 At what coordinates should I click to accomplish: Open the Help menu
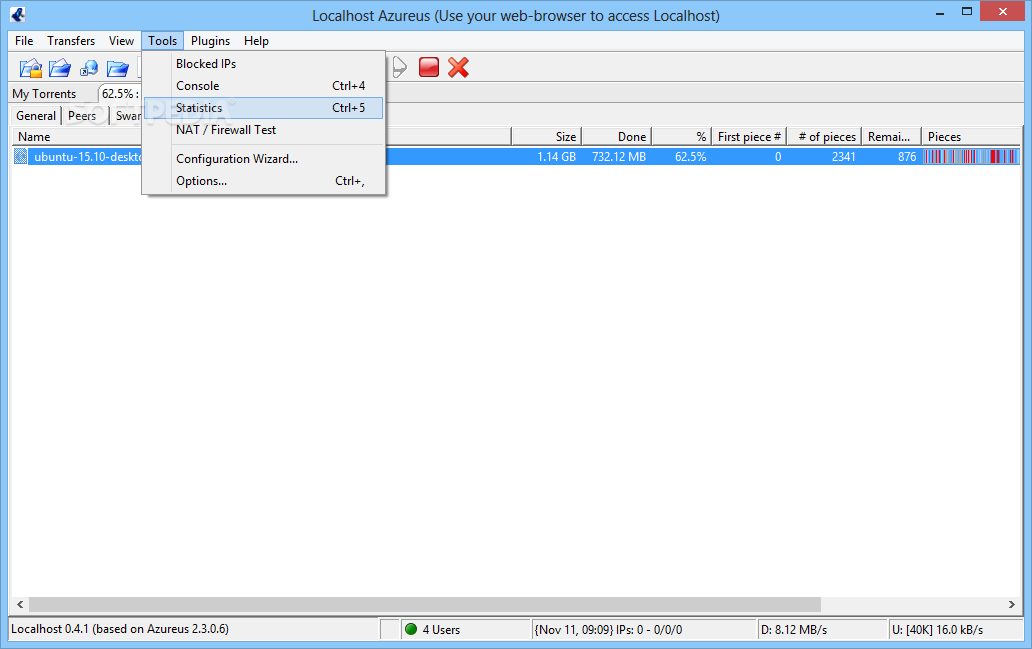click(x=256, y=41)
